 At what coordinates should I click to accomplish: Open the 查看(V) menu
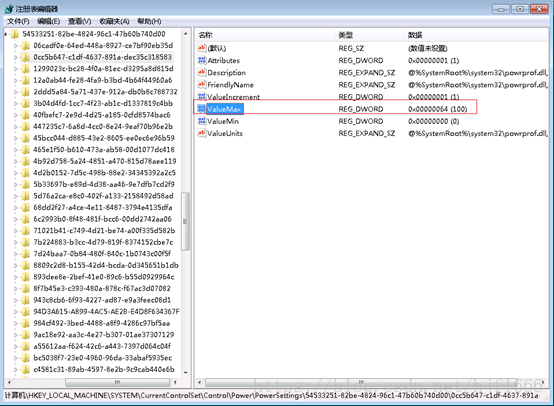click(x=79, y=22)
